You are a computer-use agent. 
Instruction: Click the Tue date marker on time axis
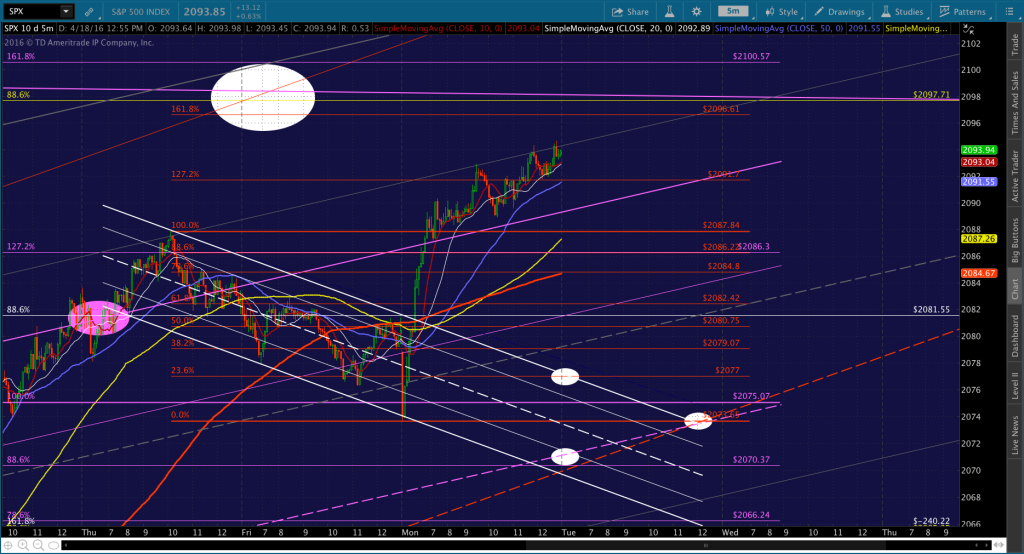(568, 532)
